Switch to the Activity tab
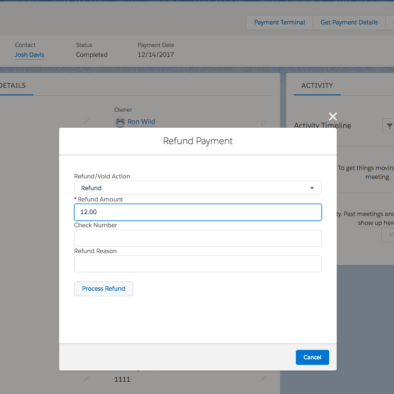The width and height of the screenshot is (394, 394). click(x=317, y=86)
